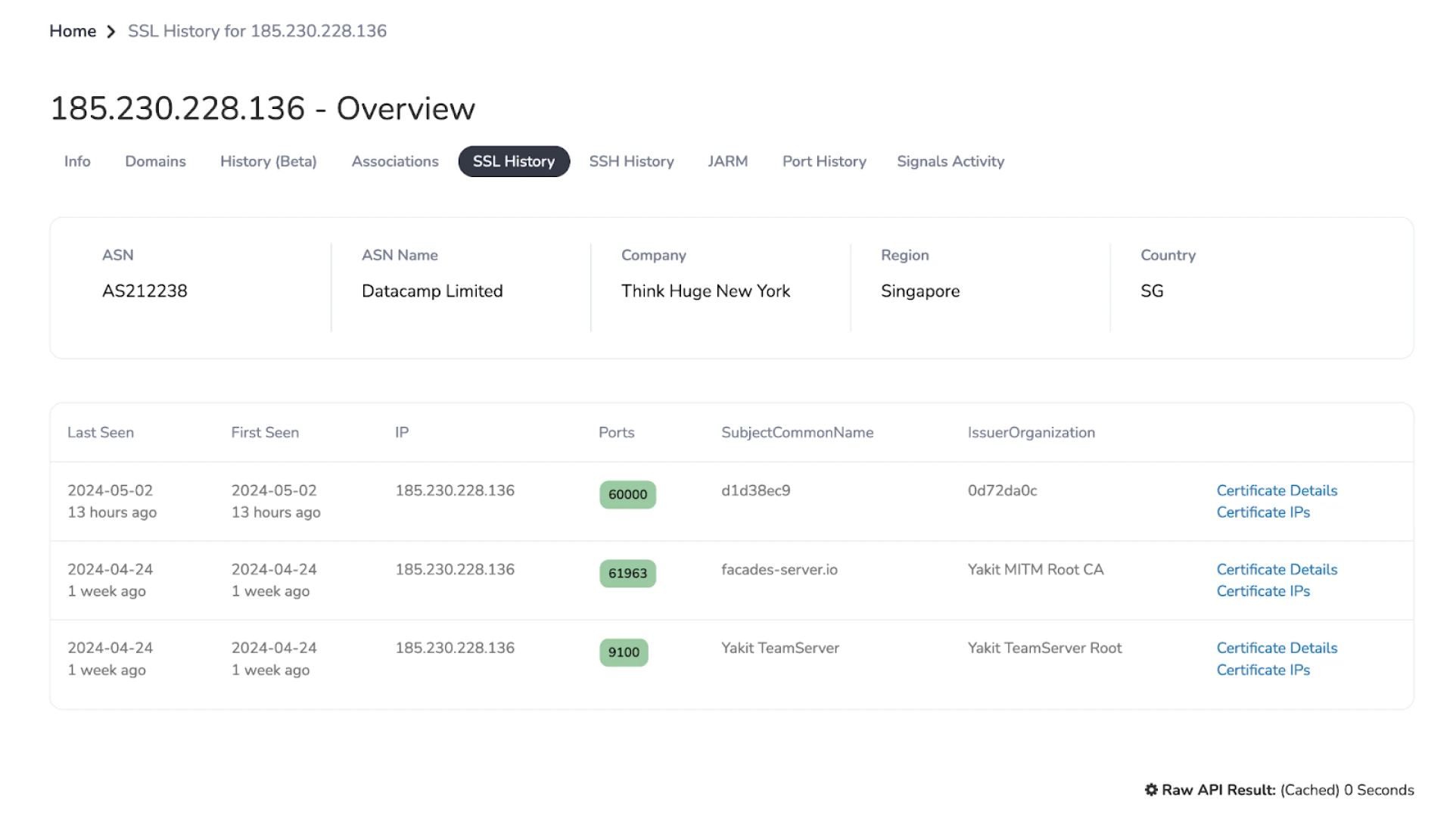
Task: Open Certificate IPs for Yakit TeamServer row
Action: point(1263,670)
